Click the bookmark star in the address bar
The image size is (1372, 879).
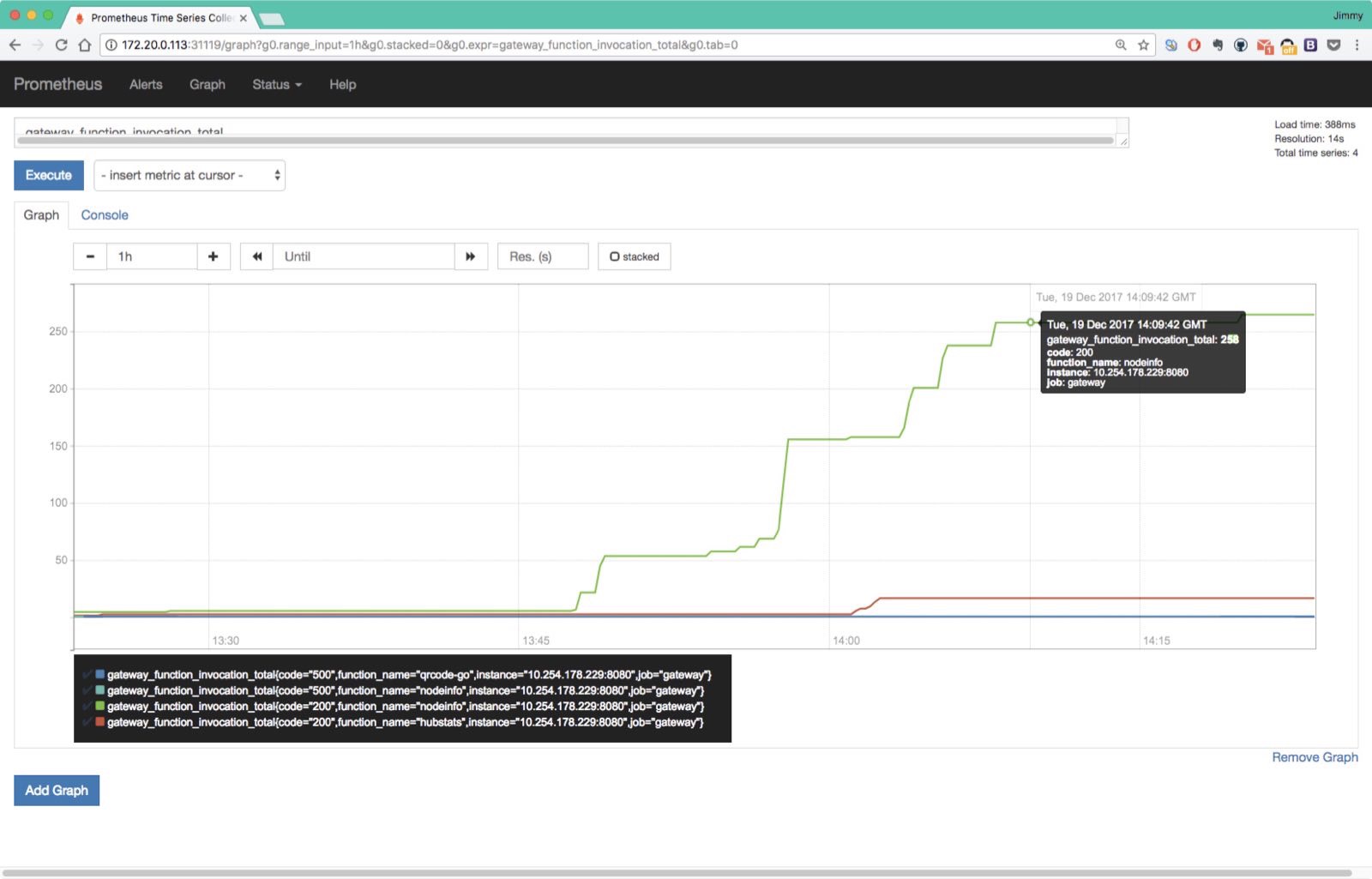(1144, 45)
